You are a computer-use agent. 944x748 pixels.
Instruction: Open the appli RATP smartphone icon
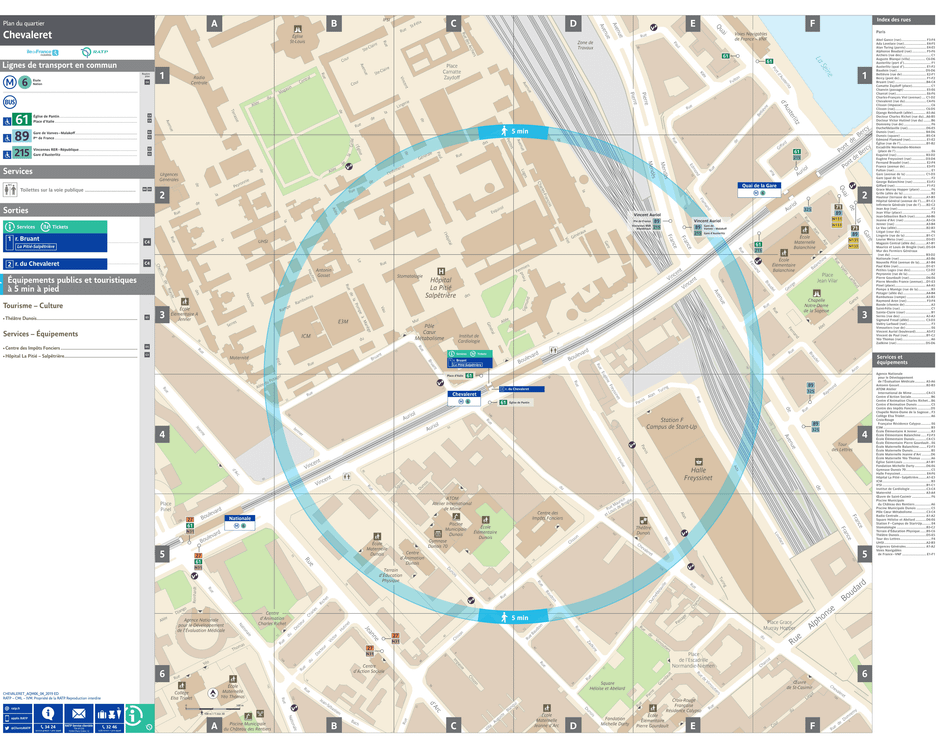(7, 717)
